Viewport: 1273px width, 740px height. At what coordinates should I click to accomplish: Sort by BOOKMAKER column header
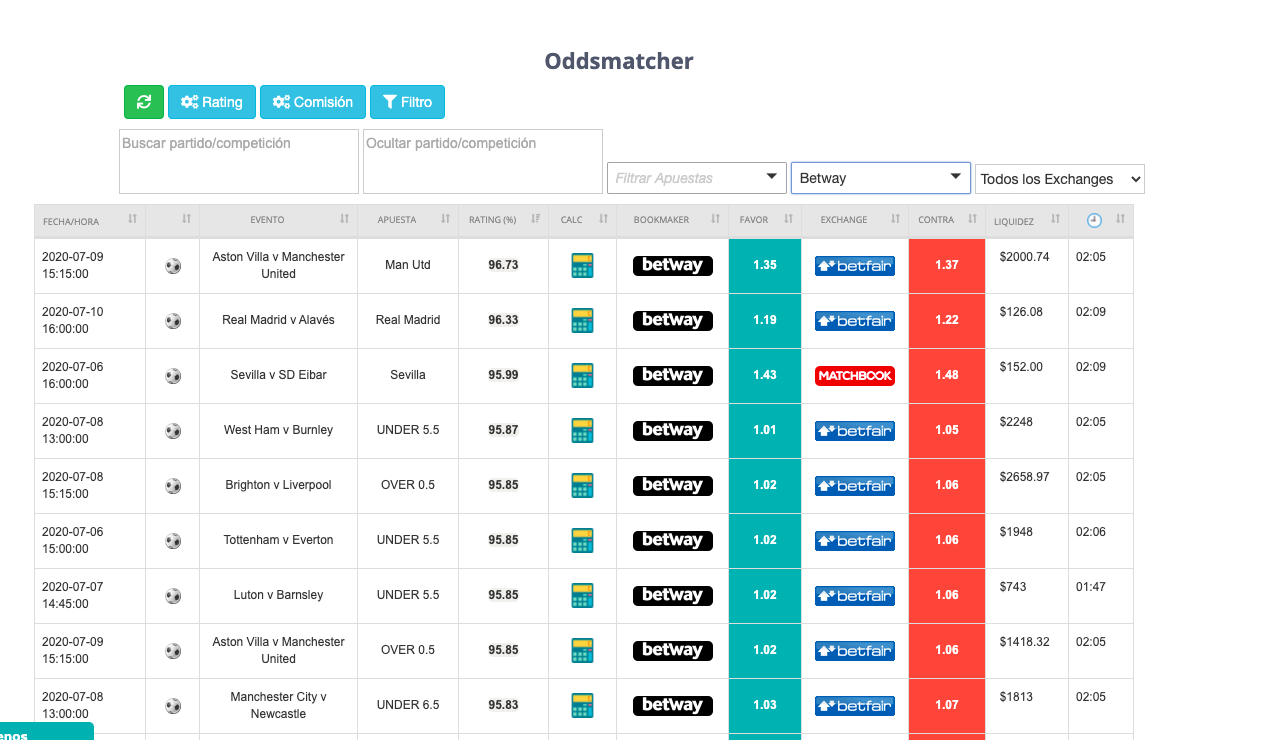click(x=672, y=220)
